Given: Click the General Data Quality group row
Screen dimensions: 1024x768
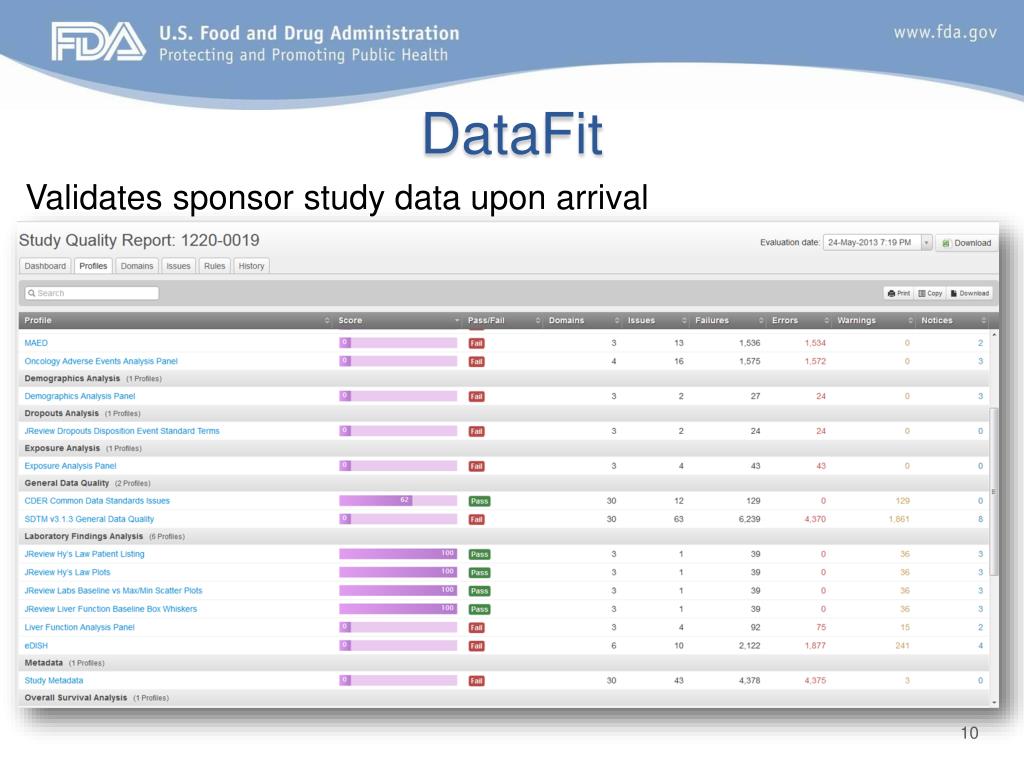Looking at the screenshot, I should (x=504, y=483).
